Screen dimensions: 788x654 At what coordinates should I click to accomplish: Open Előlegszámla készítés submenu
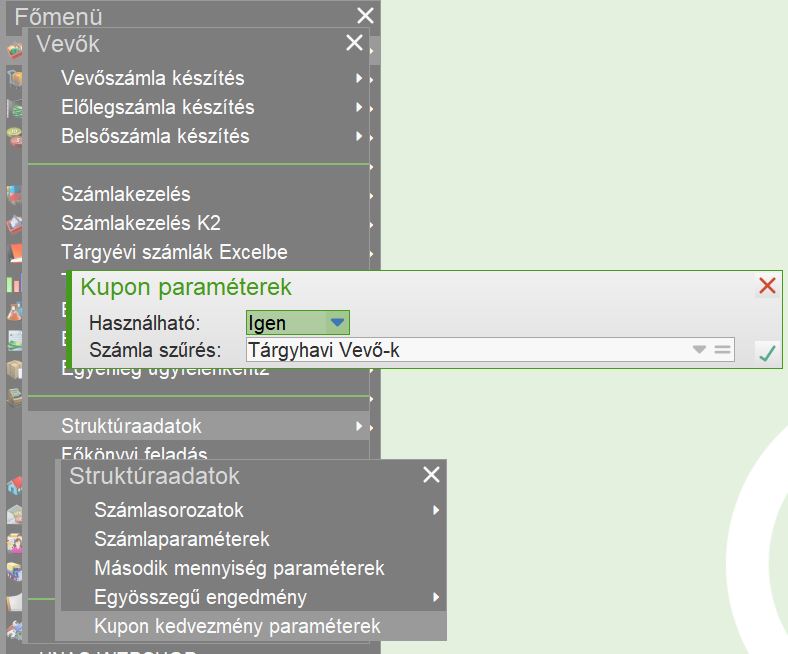tap(199, 108)
